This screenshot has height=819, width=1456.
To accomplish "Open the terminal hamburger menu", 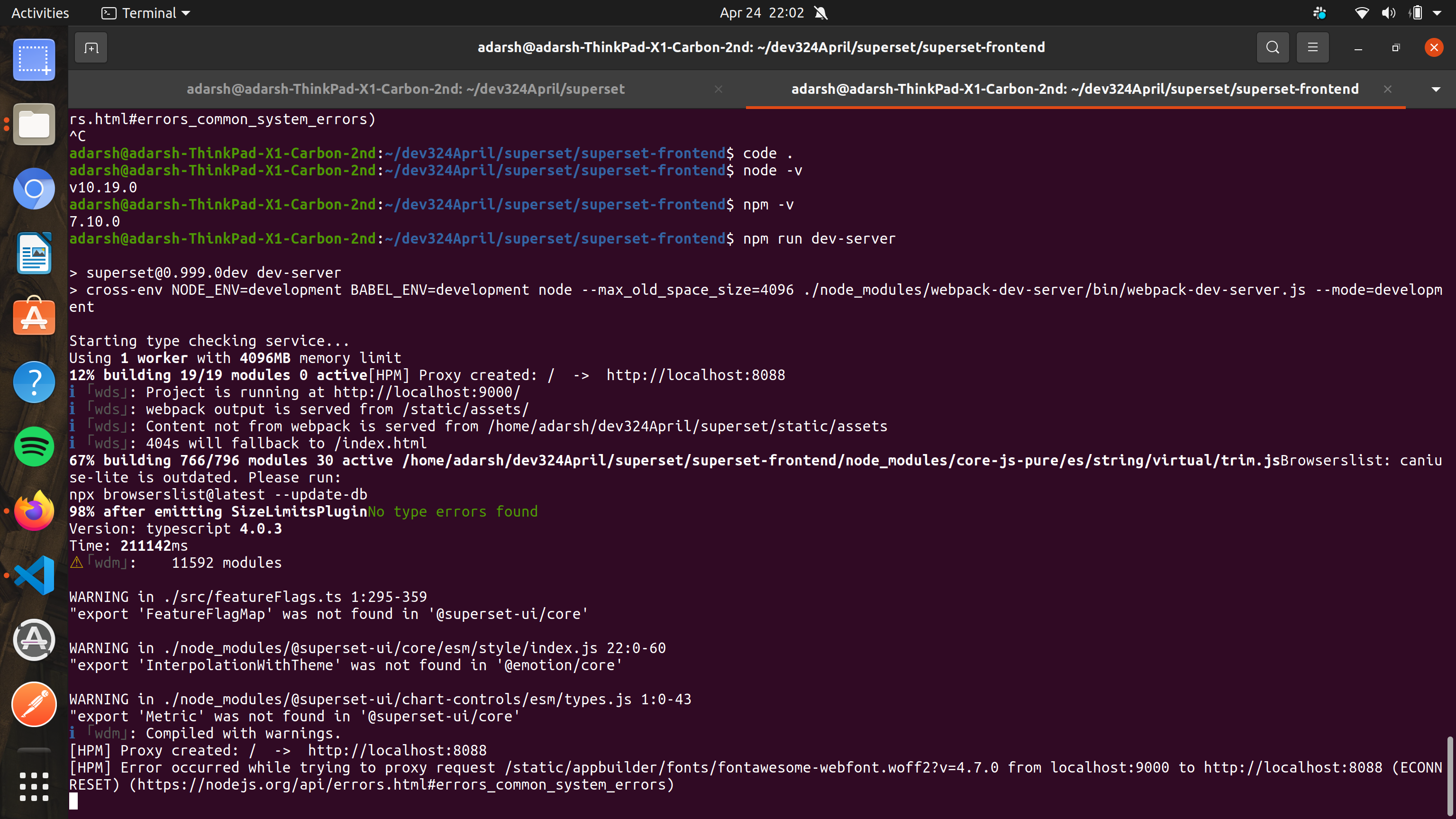I will 1312,47.
